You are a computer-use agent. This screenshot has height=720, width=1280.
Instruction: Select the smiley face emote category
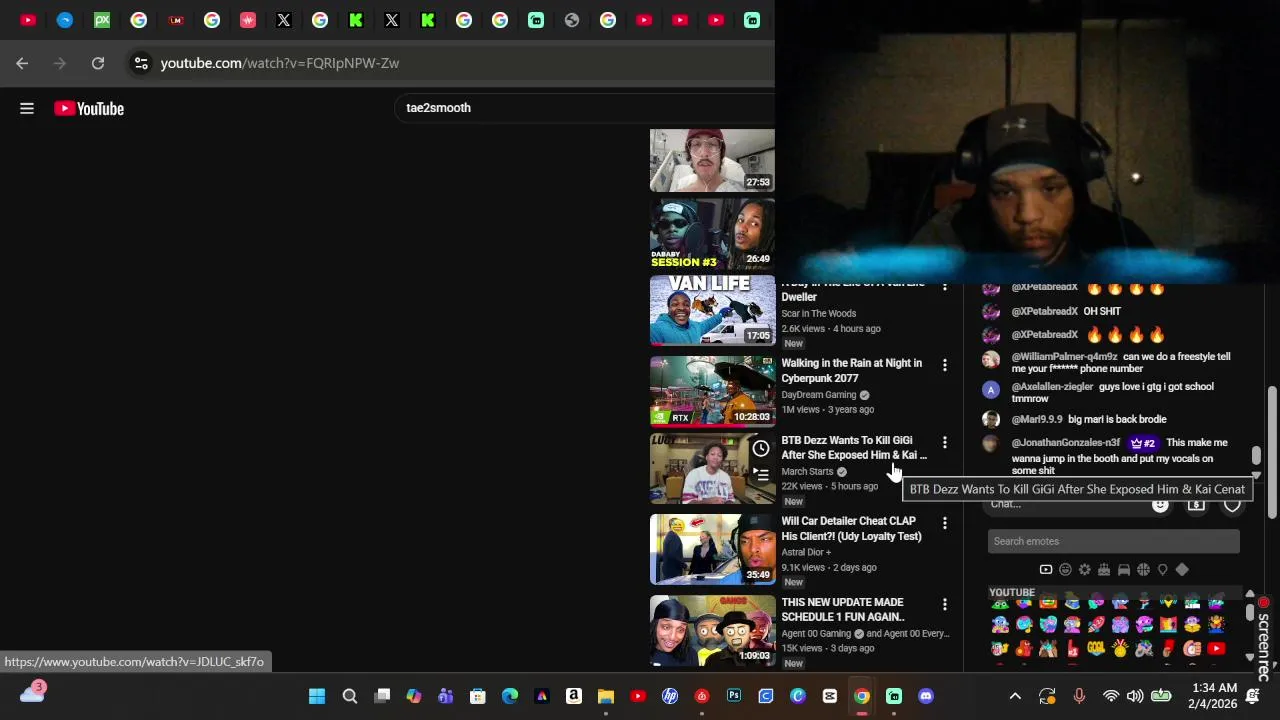1065,570
